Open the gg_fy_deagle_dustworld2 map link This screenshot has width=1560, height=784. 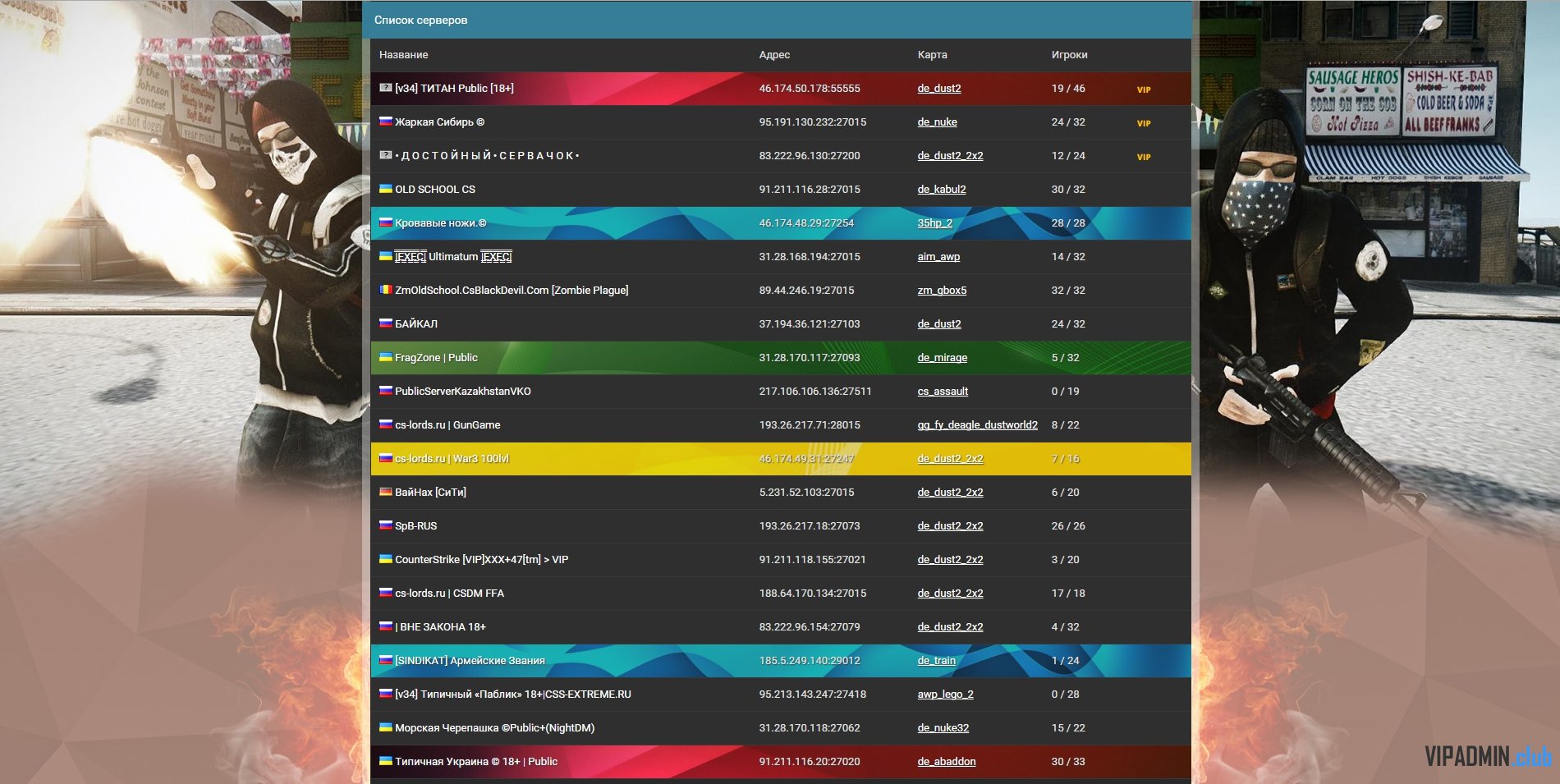coord(978,425)
